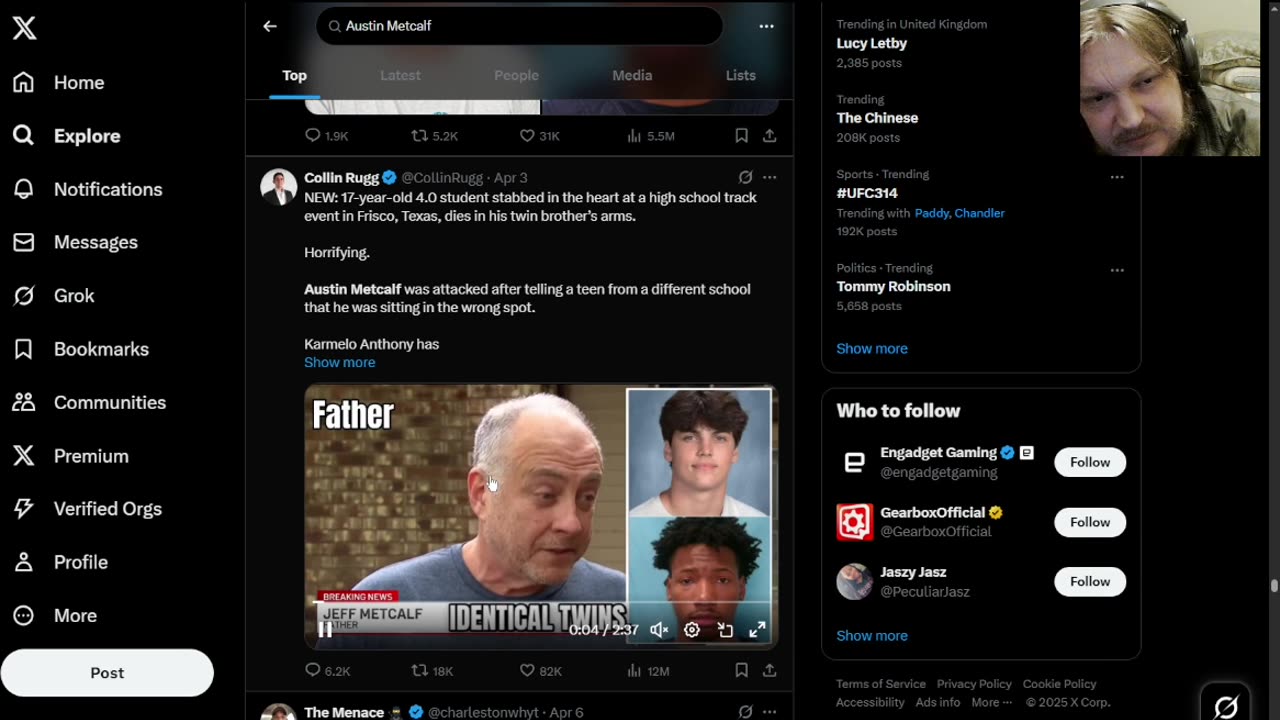Screen dimensions: 1280x720
Task: Switch to the Media tab
Action: pyautogui.click(x=632, y=75)
